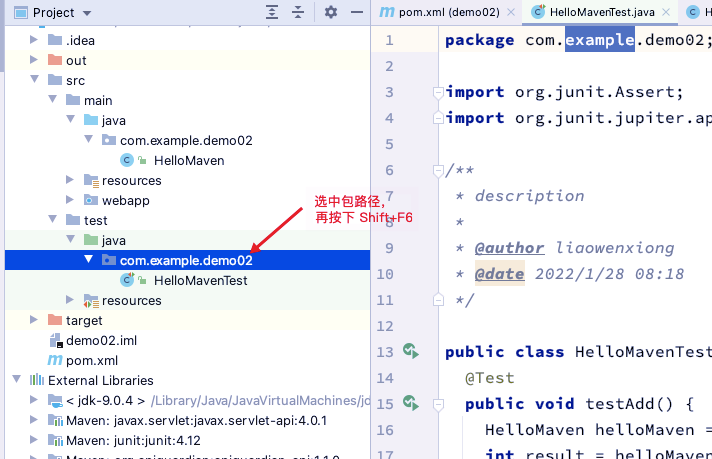Click the HelloMaven class icon
712x459 pixels.
[x=127, y=160]
